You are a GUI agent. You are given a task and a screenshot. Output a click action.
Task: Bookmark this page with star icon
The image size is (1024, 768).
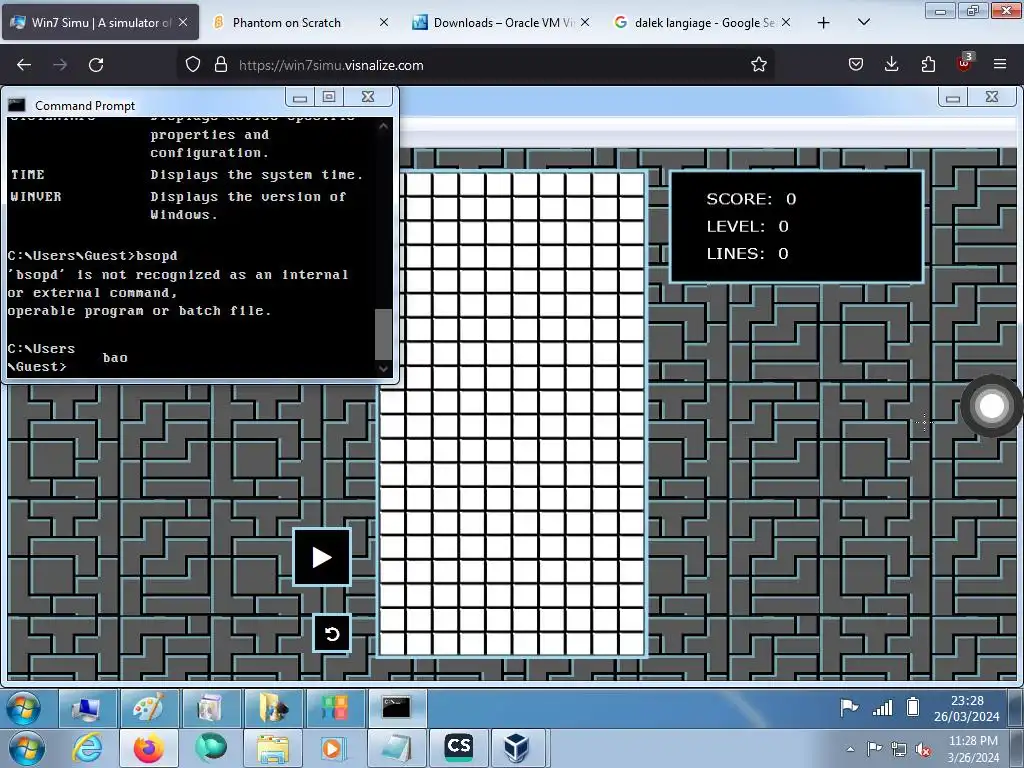point(758,65)
